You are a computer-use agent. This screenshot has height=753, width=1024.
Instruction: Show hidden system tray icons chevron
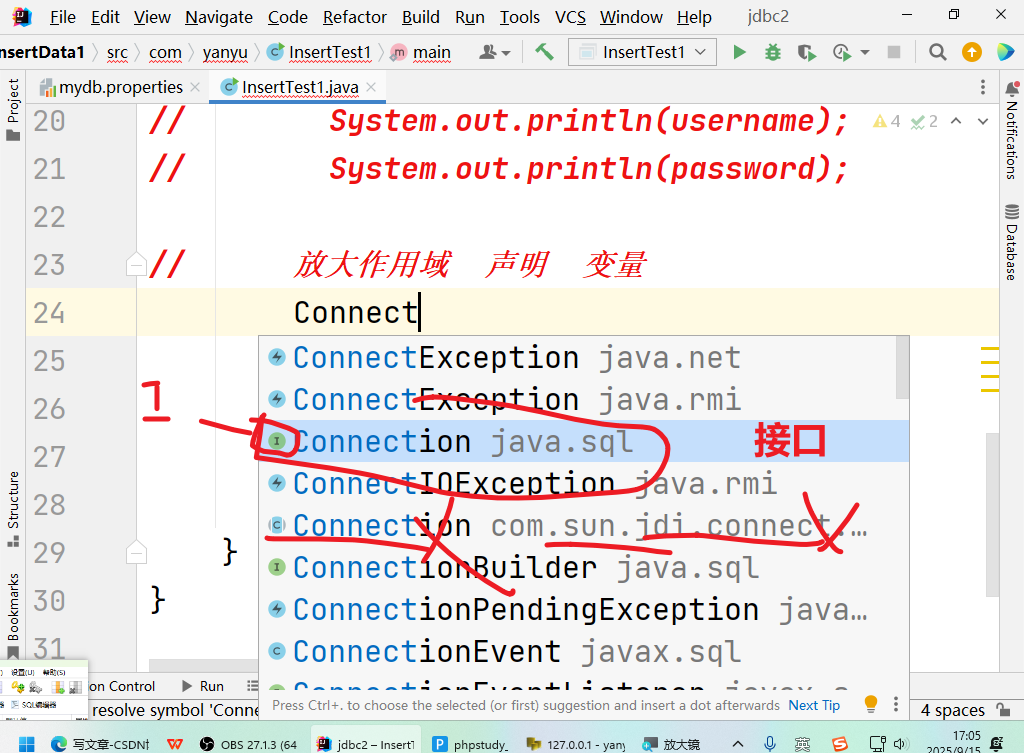[737, 743]
